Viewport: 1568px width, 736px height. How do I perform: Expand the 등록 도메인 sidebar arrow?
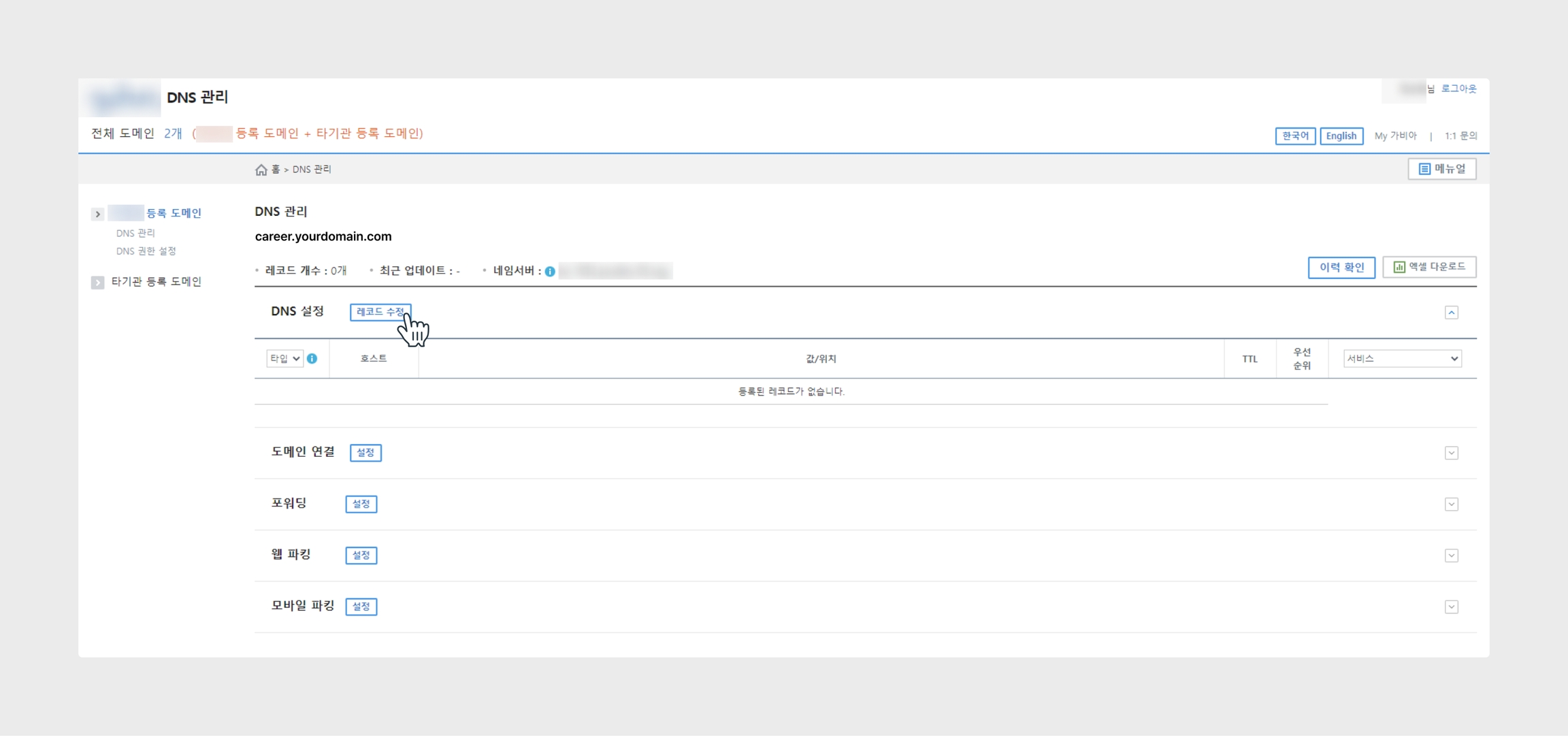[97, 214]
